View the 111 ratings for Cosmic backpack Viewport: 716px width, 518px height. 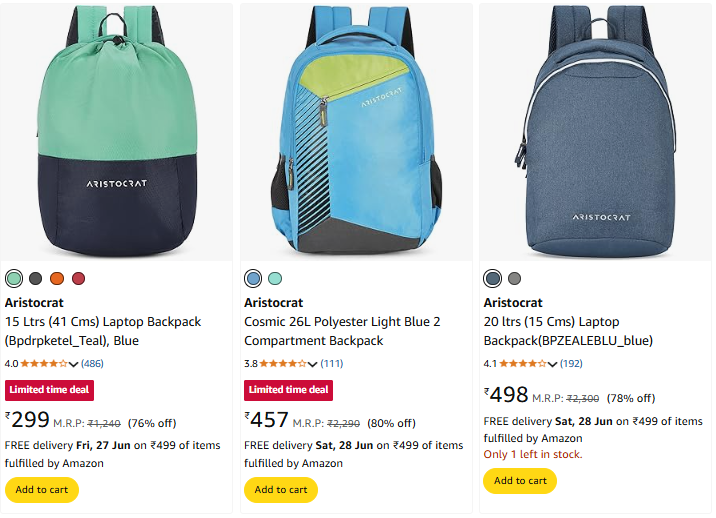[x=331, y=364]
